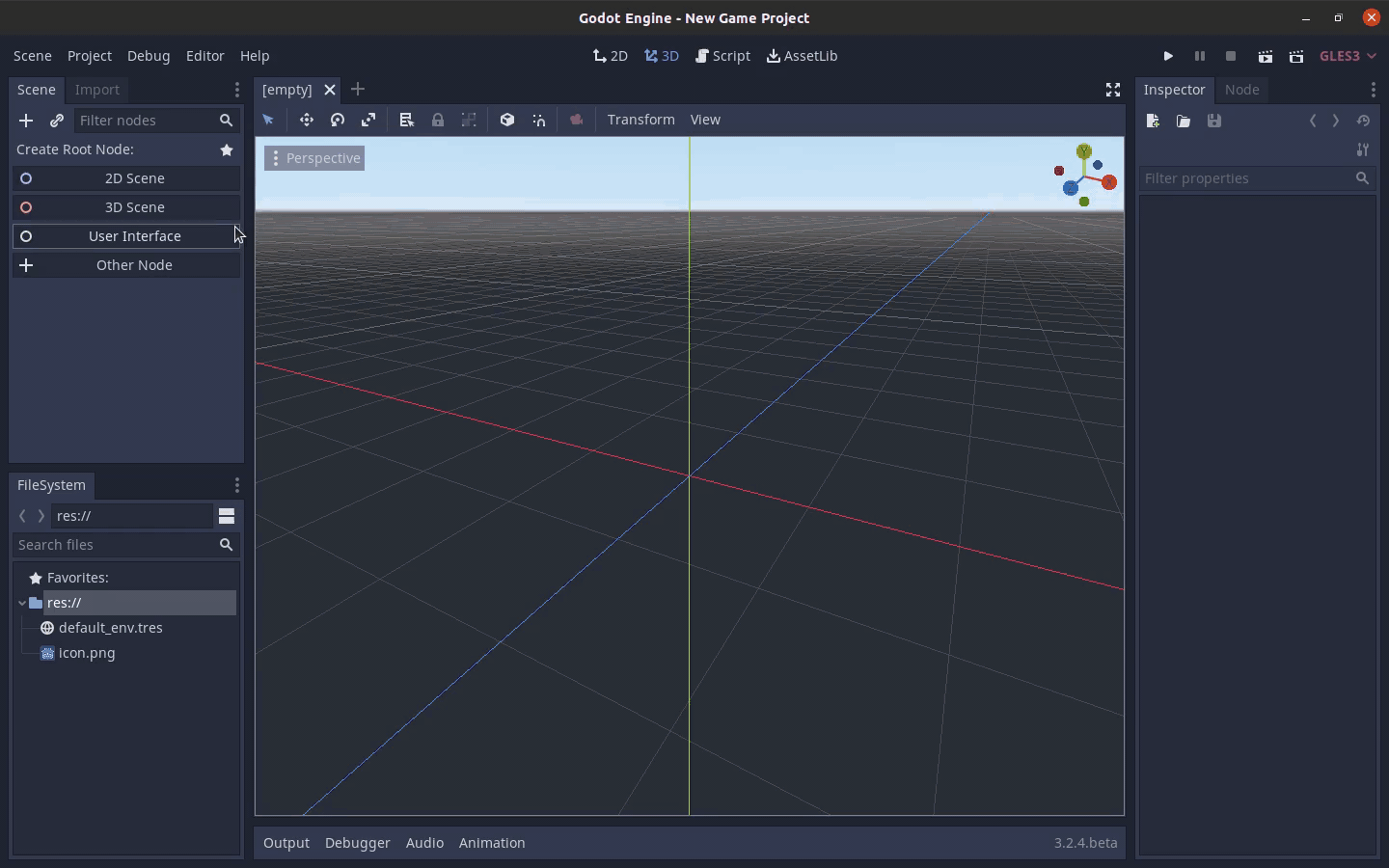Viewport: 1389px width, 868px height.
Task: Click the group children selectable icon
Action: pyautogui.click(x=469, y=120)
